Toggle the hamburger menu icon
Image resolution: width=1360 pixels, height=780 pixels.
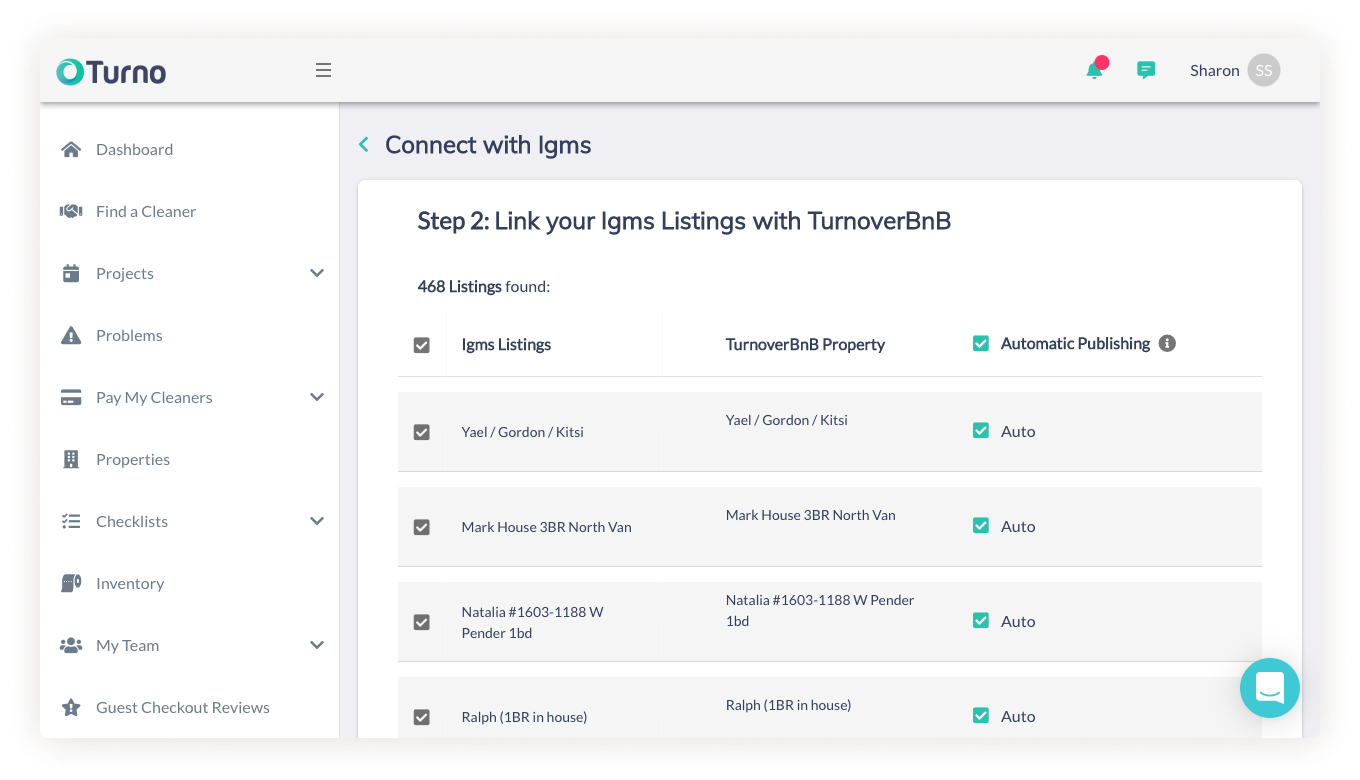click(x=323, y=70)
